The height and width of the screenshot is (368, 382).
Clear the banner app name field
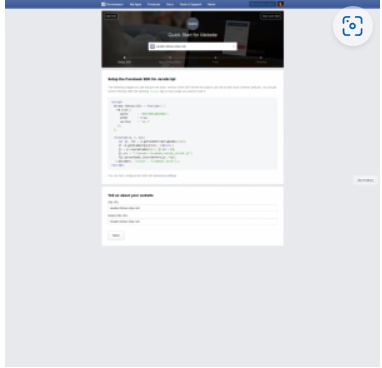tap(233, 46)
